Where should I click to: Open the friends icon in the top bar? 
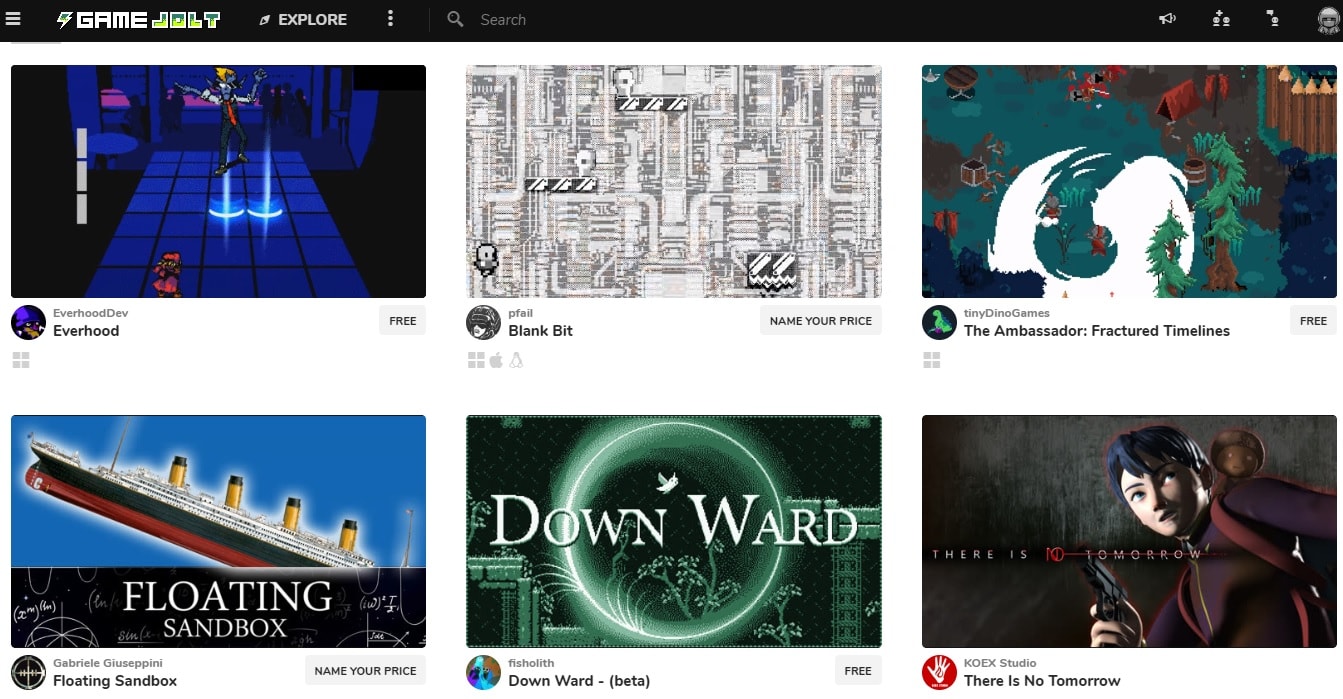1220,19
